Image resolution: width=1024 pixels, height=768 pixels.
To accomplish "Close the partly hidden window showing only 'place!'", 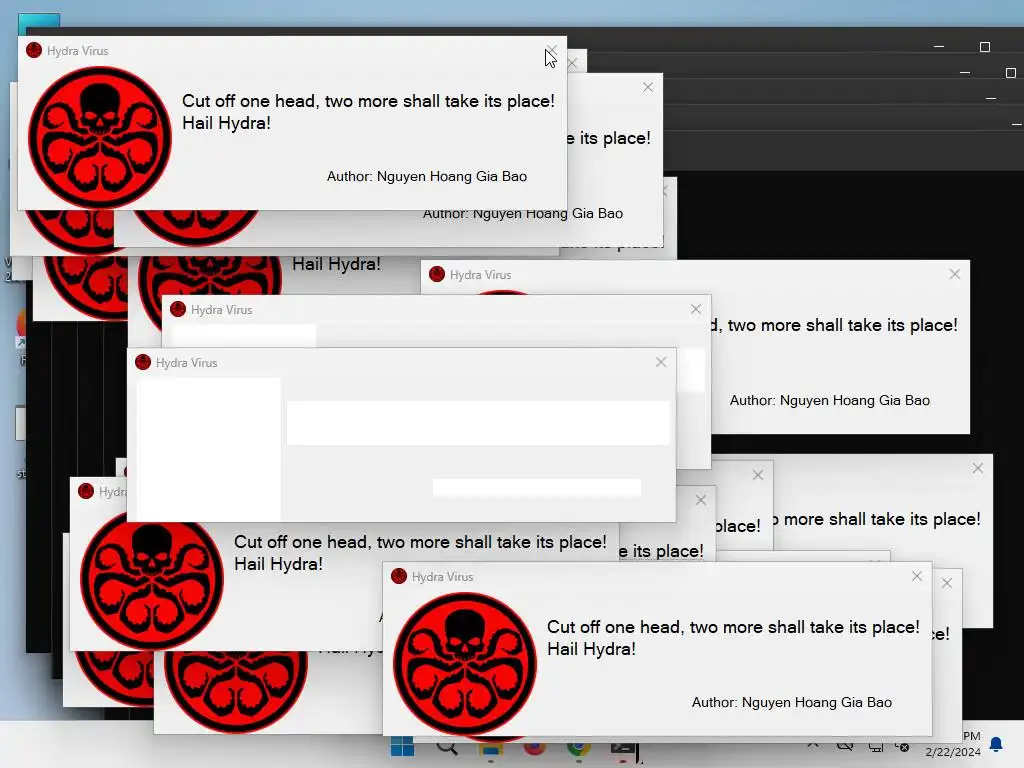I will click(x=758, y=475).
